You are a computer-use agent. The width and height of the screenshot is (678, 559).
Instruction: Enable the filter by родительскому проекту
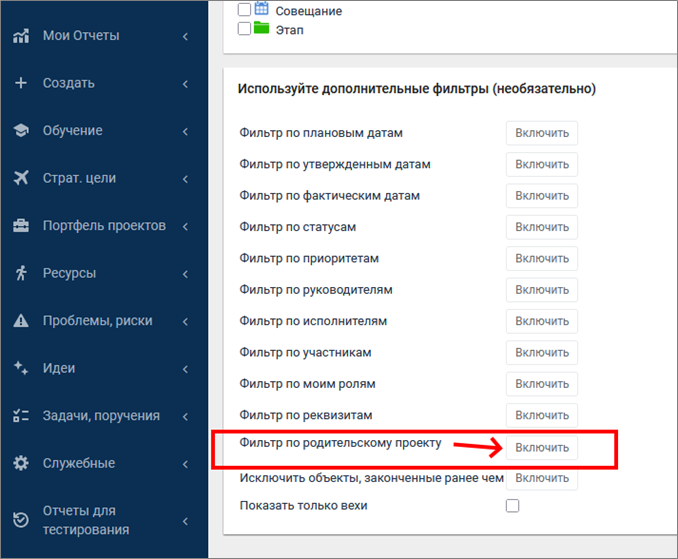pos(542,448)
